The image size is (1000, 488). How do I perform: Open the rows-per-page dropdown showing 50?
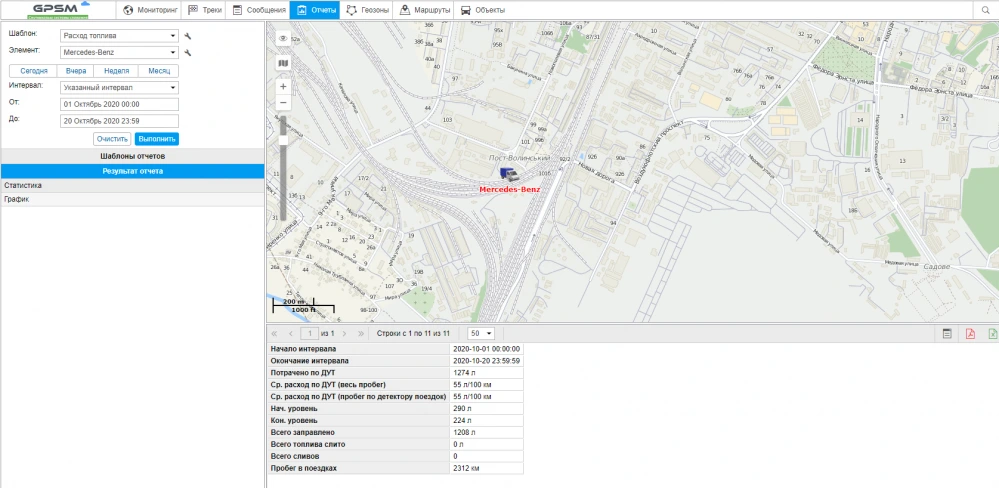481,333
